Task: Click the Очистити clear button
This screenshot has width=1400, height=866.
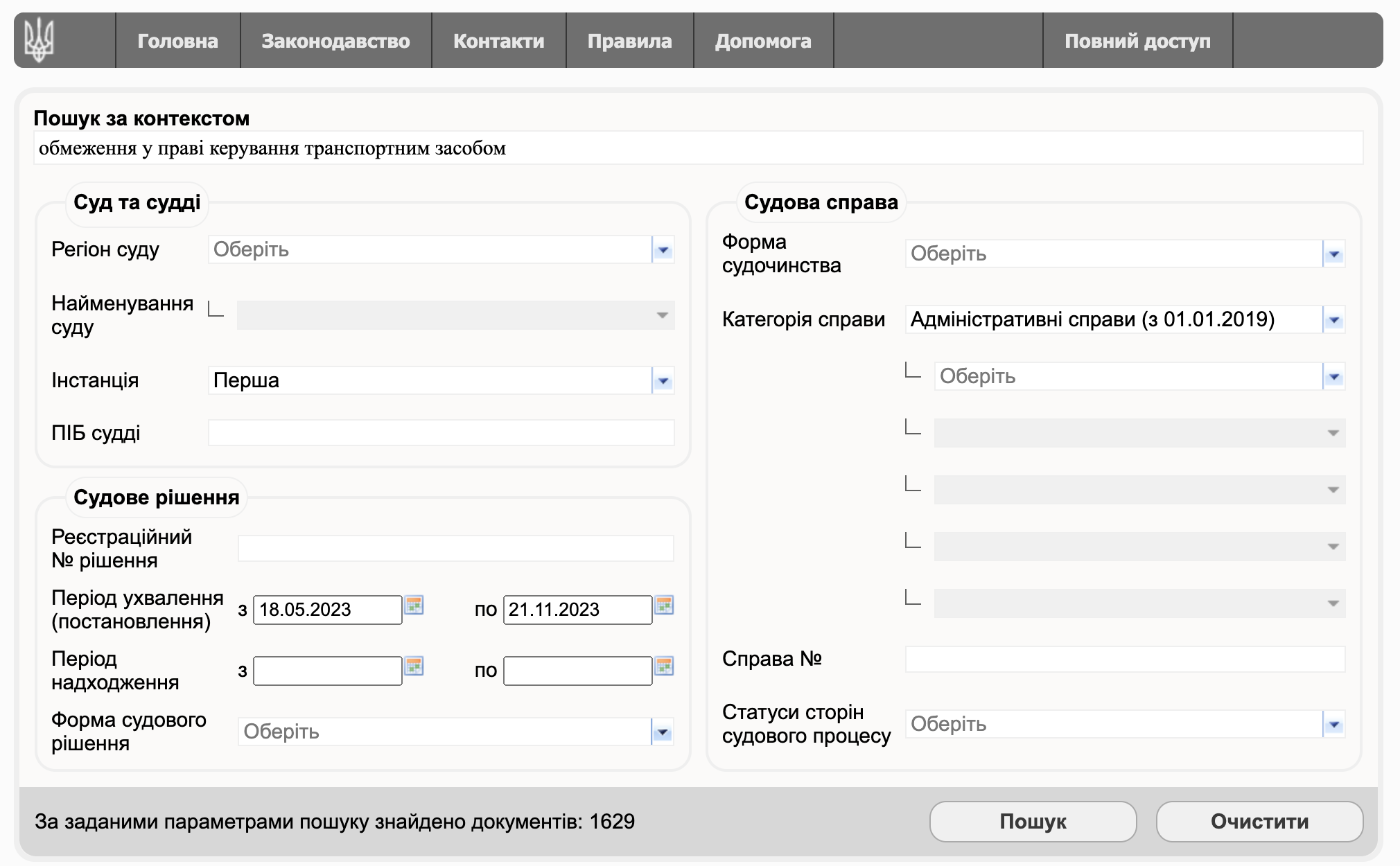Action: 1259,822
